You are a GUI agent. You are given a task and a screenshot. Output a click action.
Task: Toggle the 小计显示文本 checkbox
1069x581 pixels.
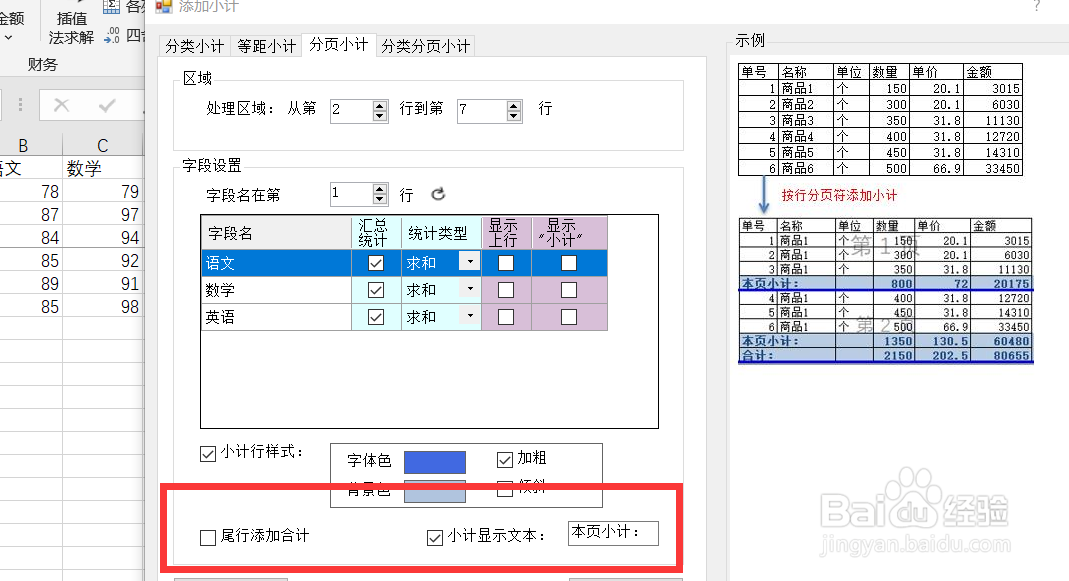click(435, 538)
